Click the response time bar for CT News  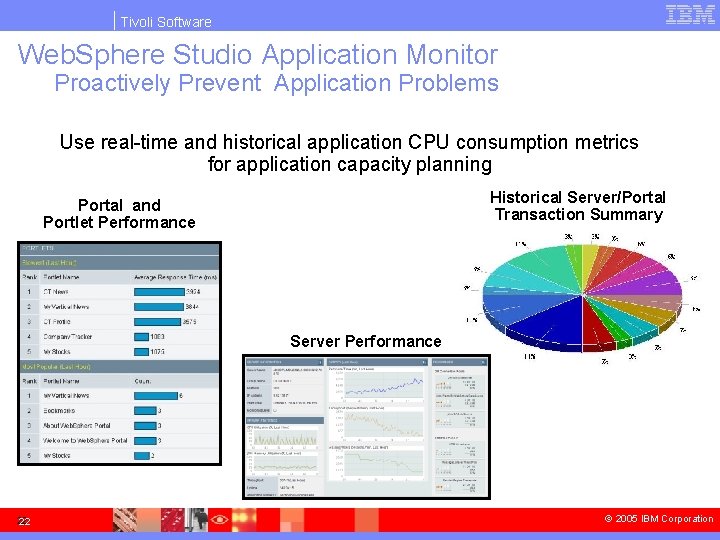pos(159,292)
